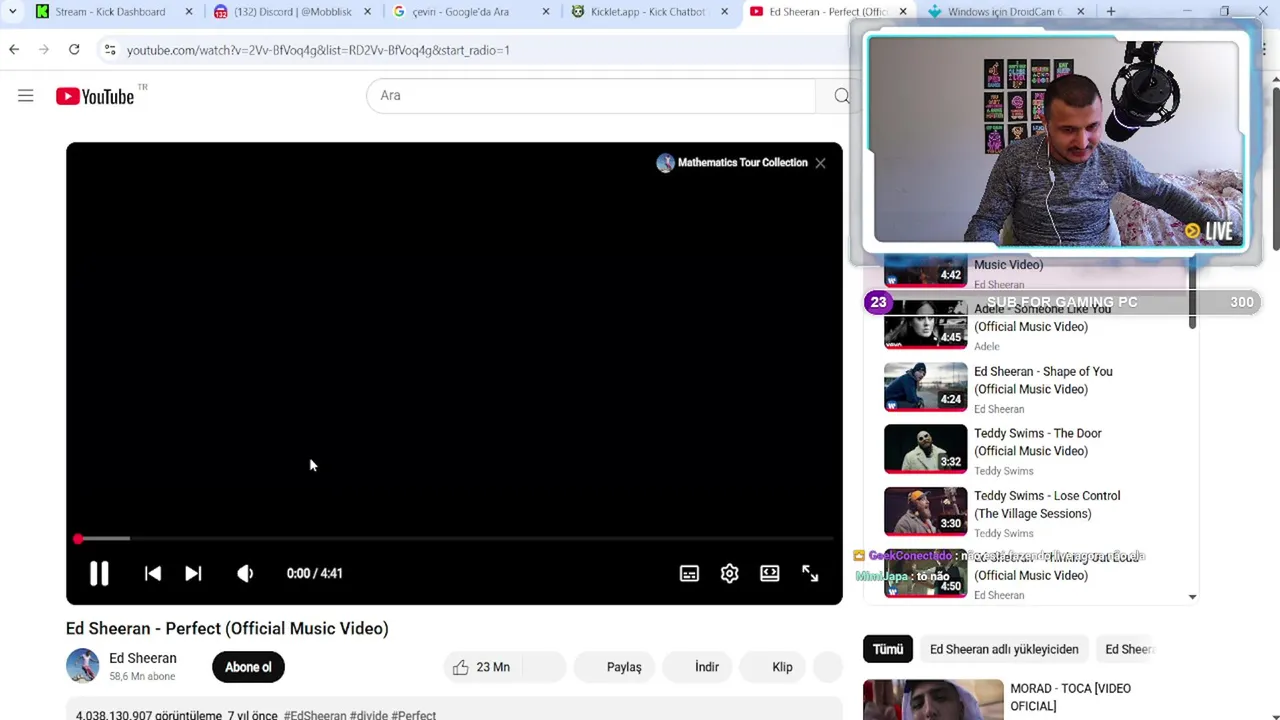Screen dimensions: 1280x720
Task: Reload the page with refresh icon
Action: [x=74, y=49]
